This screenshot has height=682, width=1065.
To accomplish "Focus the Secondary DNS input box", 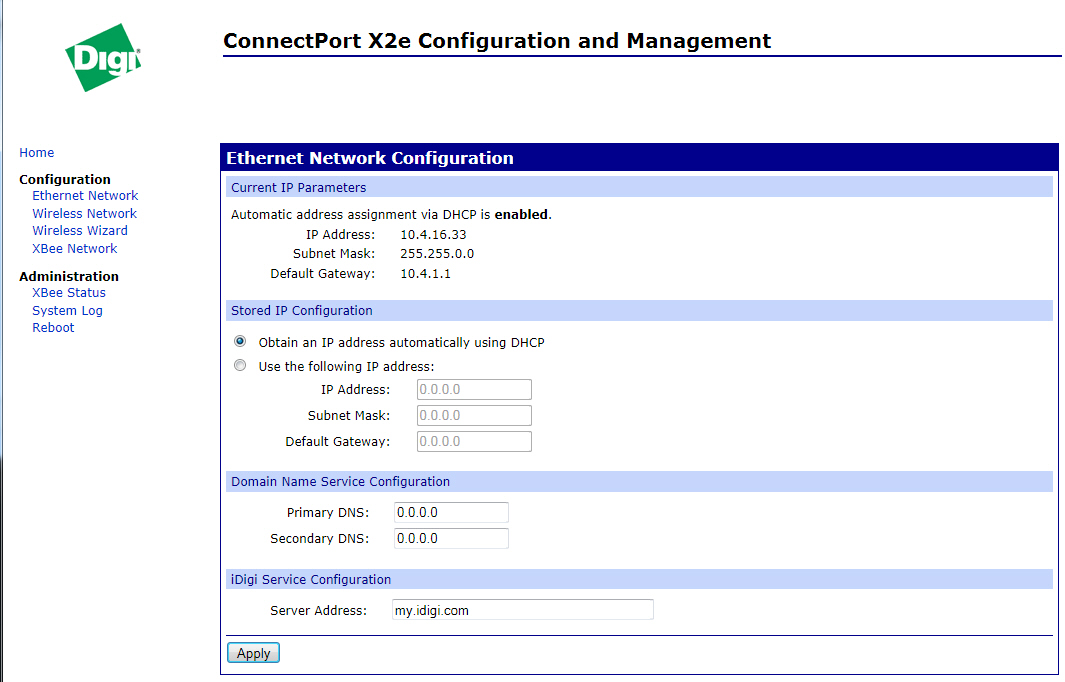I will [451, 539].
